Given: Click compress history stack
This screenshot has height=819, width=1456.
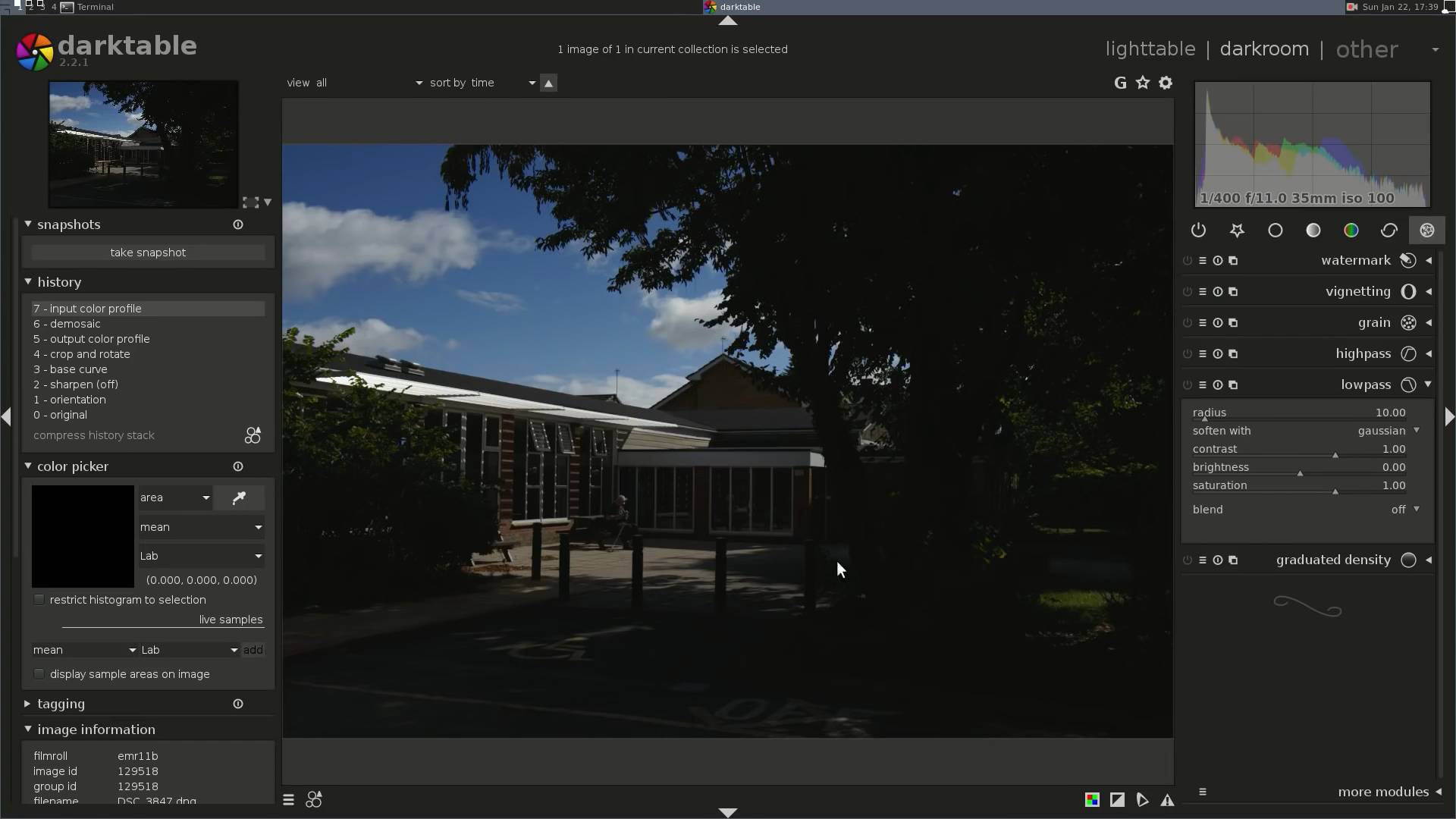Looking at the screenshot, I should [94, 435].
